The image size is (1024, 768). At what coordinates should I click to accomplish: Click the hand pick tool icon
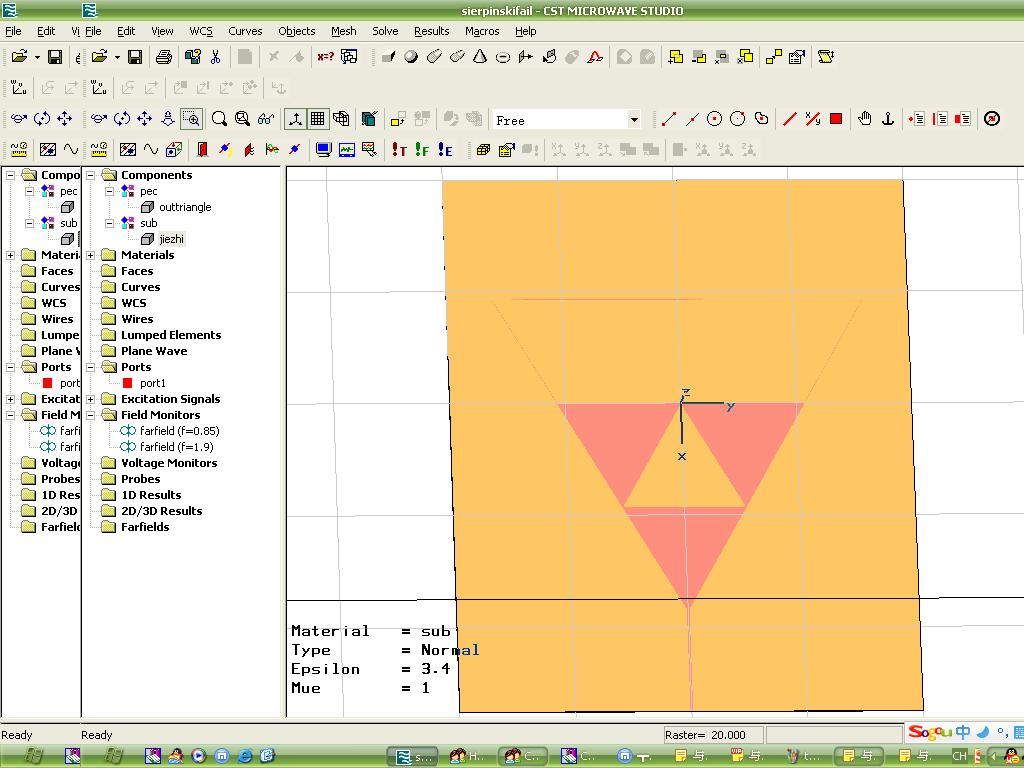click(865, 119)
